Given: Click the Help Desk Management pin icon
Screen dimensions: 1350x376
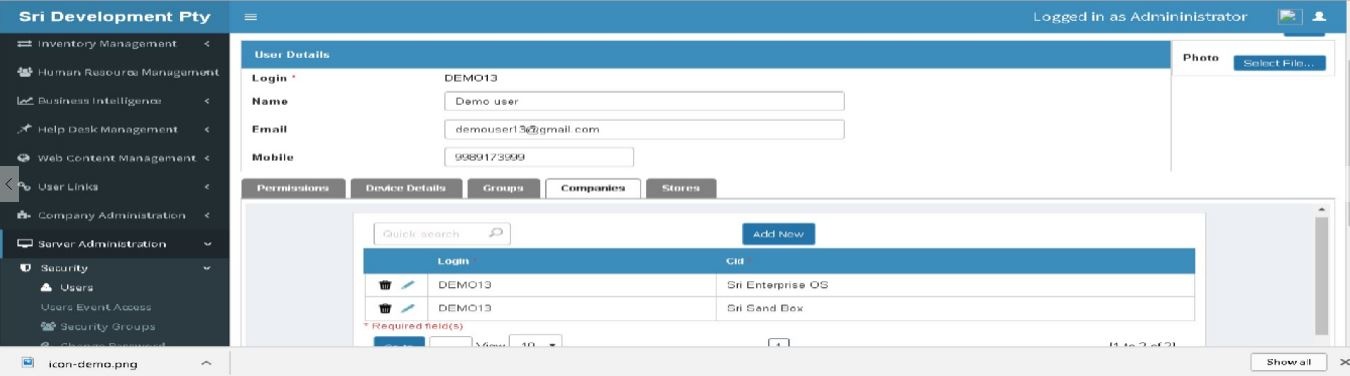Looking at the screenshot, I should (24, 129).
